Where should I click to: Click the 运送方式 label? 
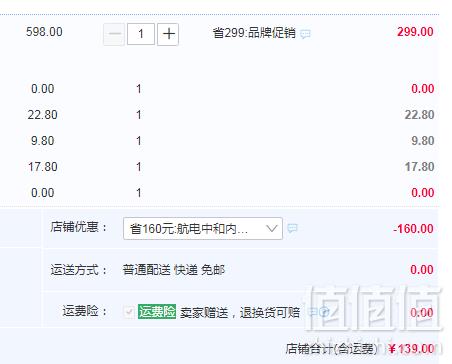pyautogui.click(x=79, y=270)
